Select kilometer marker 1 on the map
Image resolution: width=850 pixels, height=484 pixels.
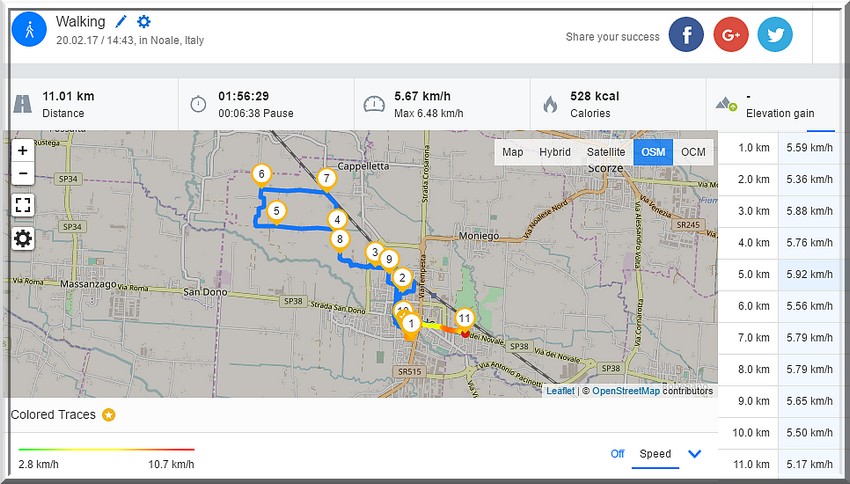pos(411,326)
